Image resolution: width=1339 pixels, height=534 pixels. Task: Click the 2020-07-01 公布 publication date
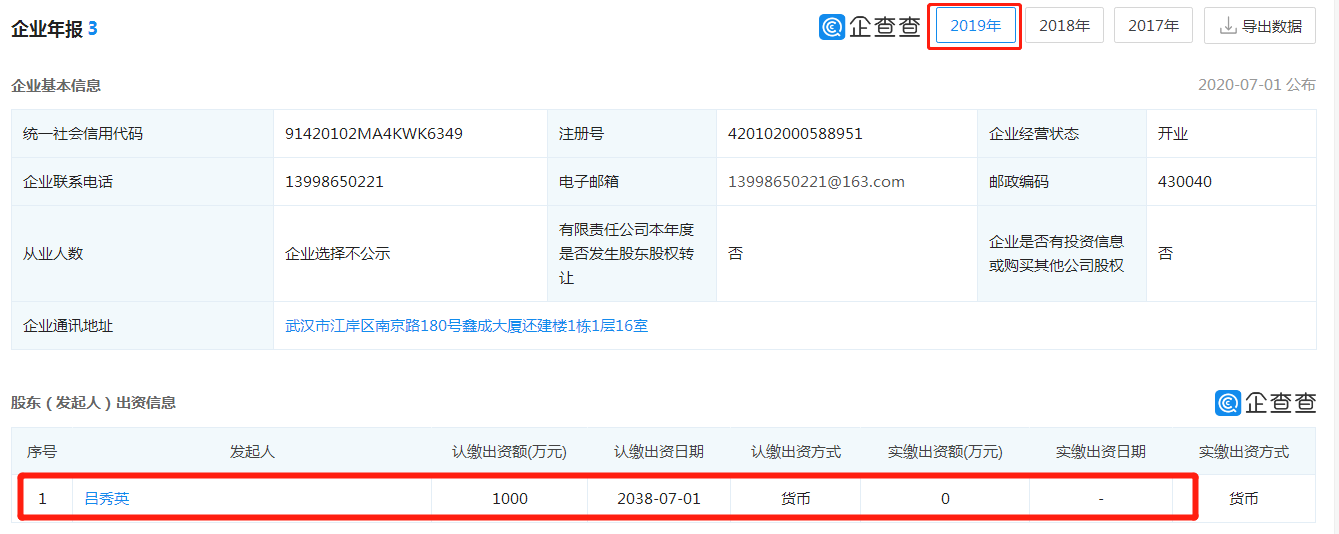[x=1257, y=84]
